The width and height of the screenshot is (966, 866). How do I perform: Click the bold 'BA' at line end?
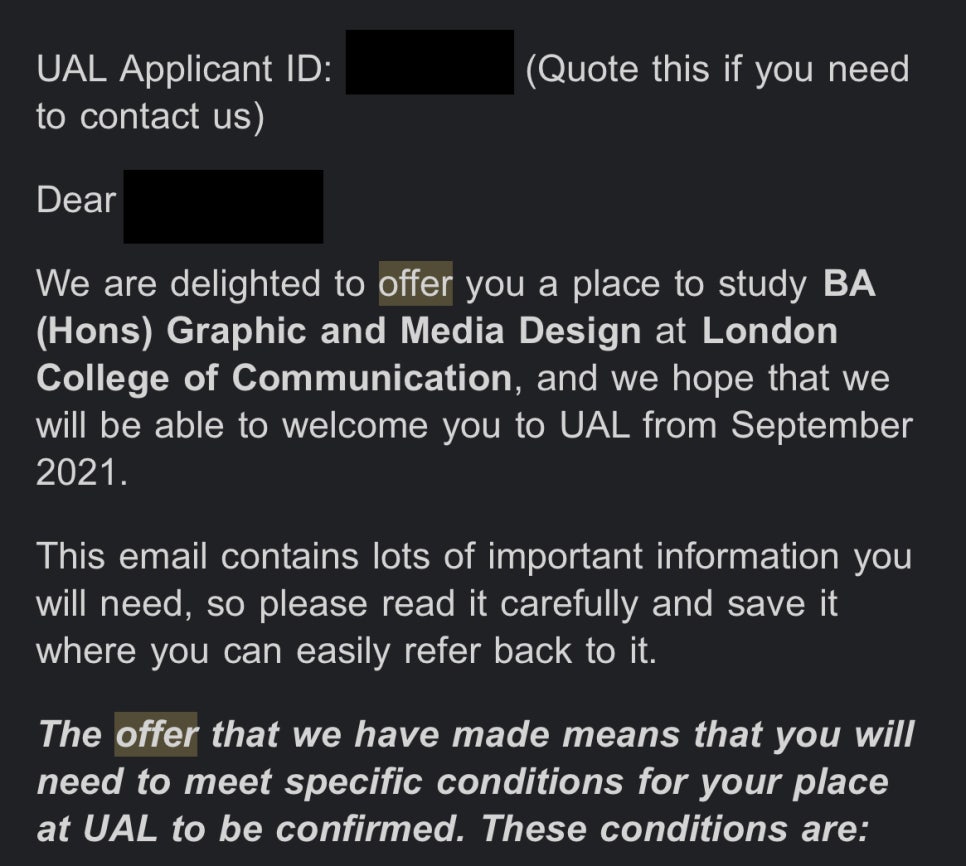[x=849, y=283]
